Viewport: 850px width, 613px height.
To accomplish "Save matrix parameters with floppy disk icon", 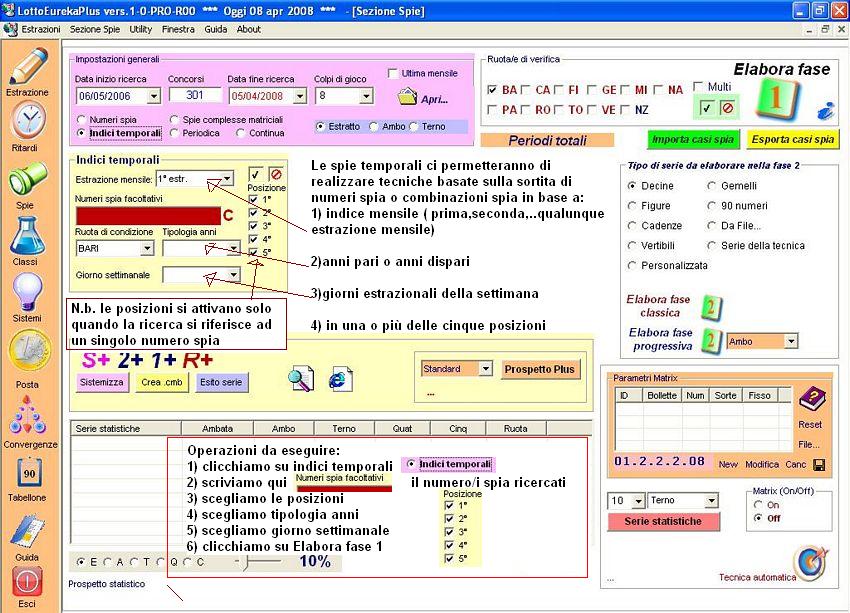I will pyautogui.click(x=819, y=465).
